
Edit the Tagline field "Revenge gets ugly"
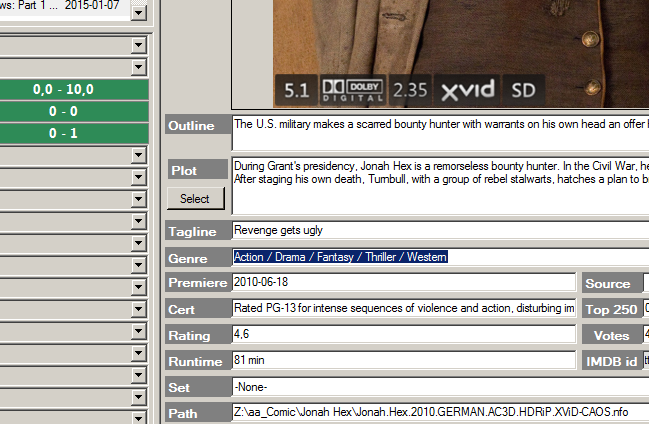pos(440,231)
